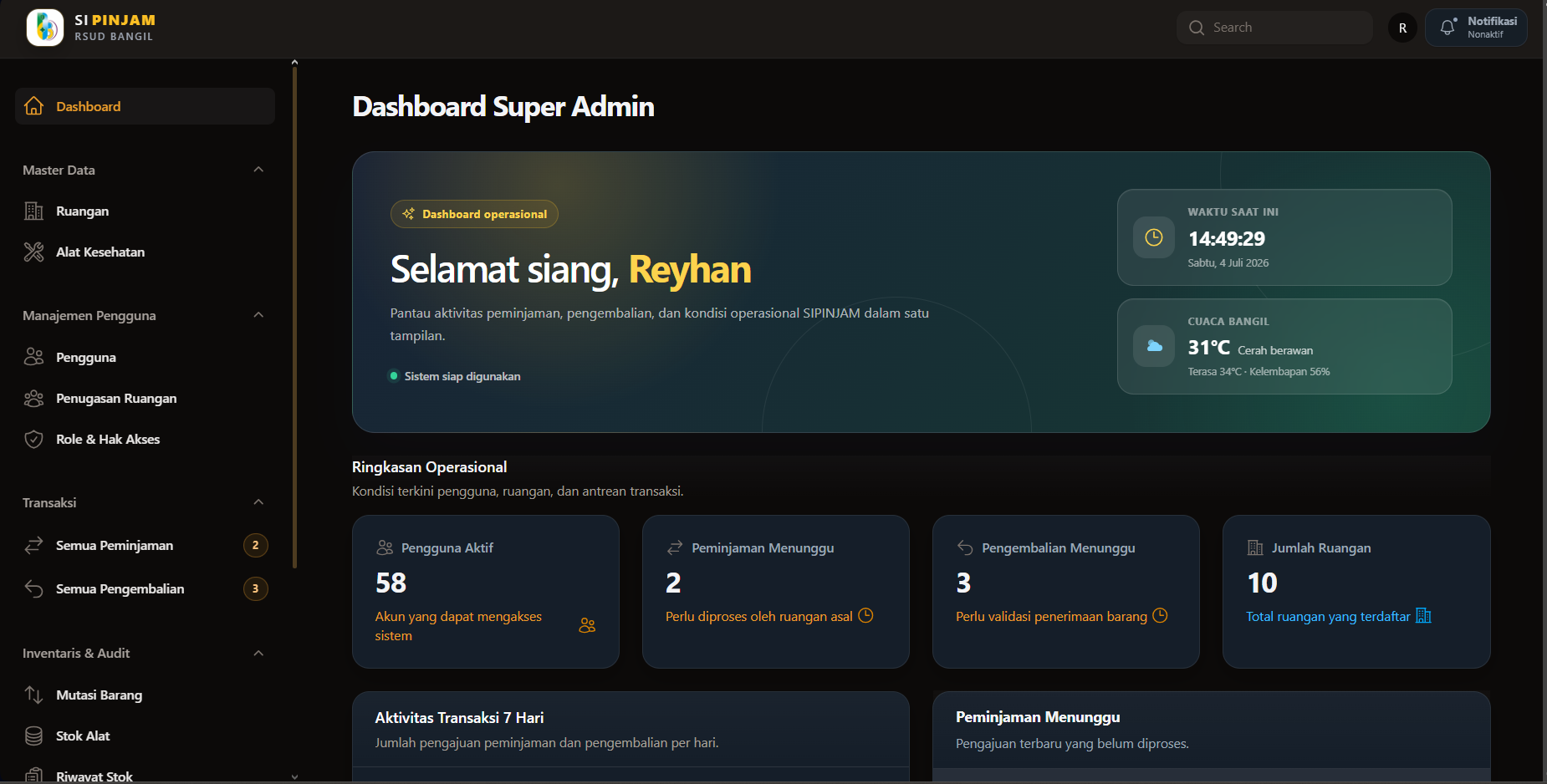Click clock icon after Perlu validasi penerimaan barang
This screenshot has width=1547, height=784.
tap(1160, 615)
